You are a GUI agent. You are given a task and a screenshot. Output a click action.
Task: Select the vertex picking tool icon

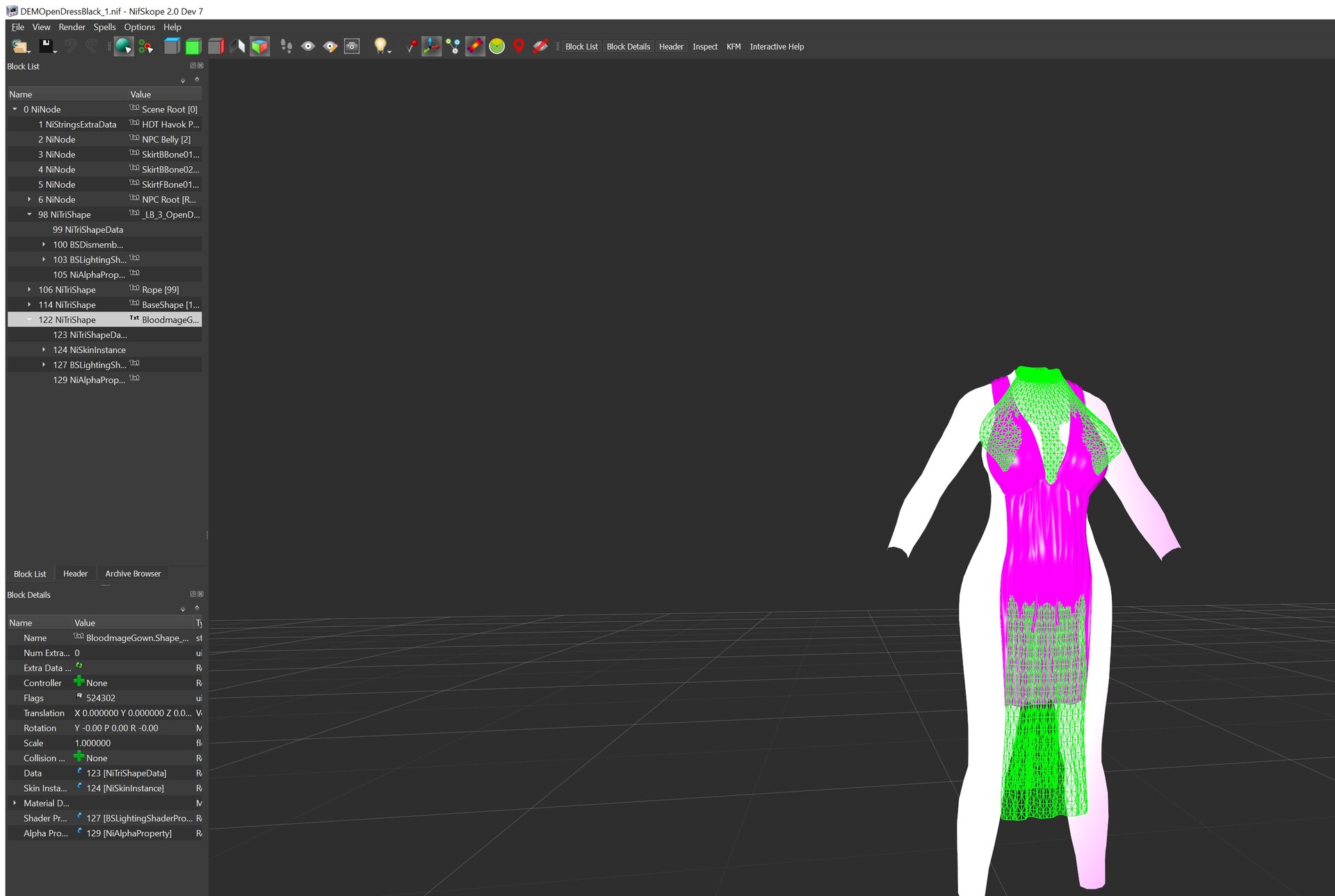click(145, 47)
